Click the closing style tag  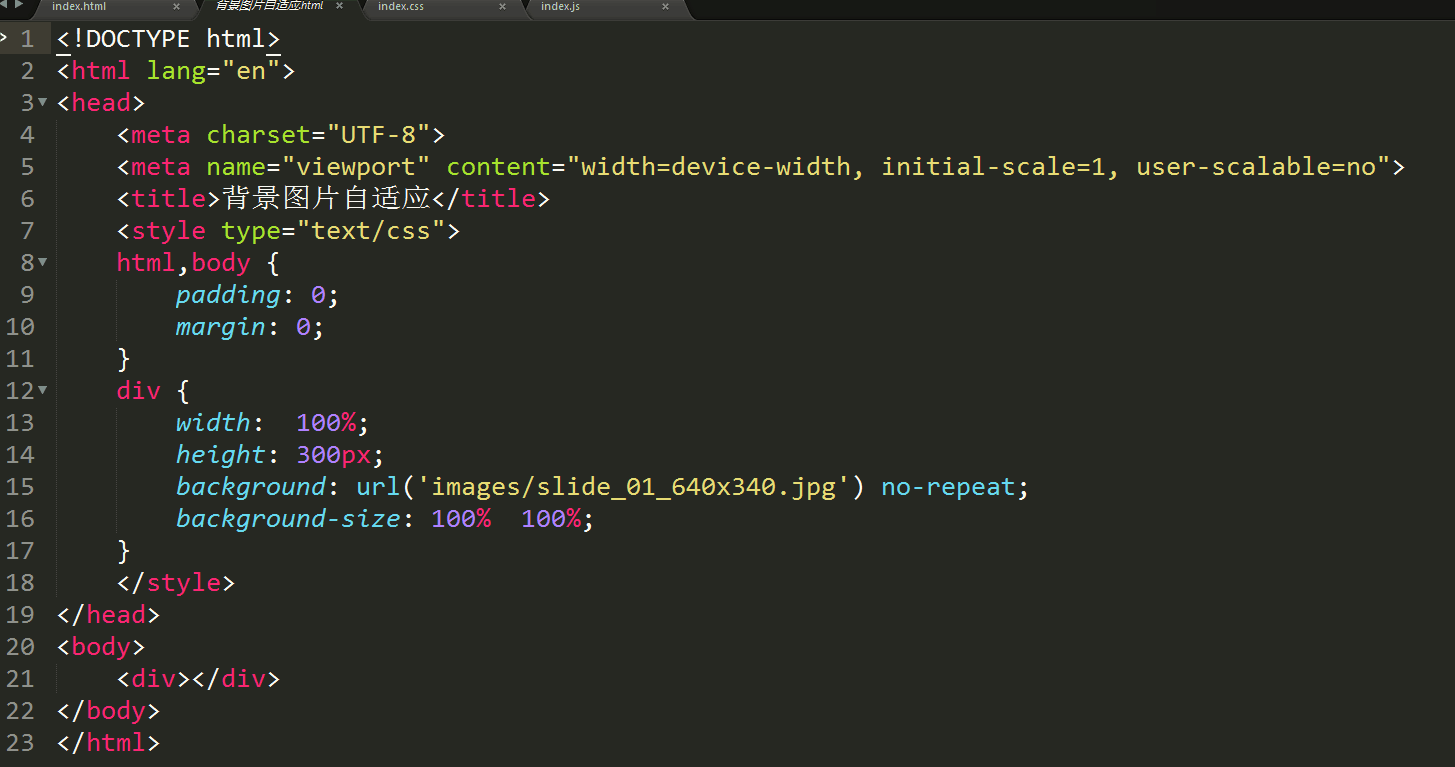tap(176, 583)
